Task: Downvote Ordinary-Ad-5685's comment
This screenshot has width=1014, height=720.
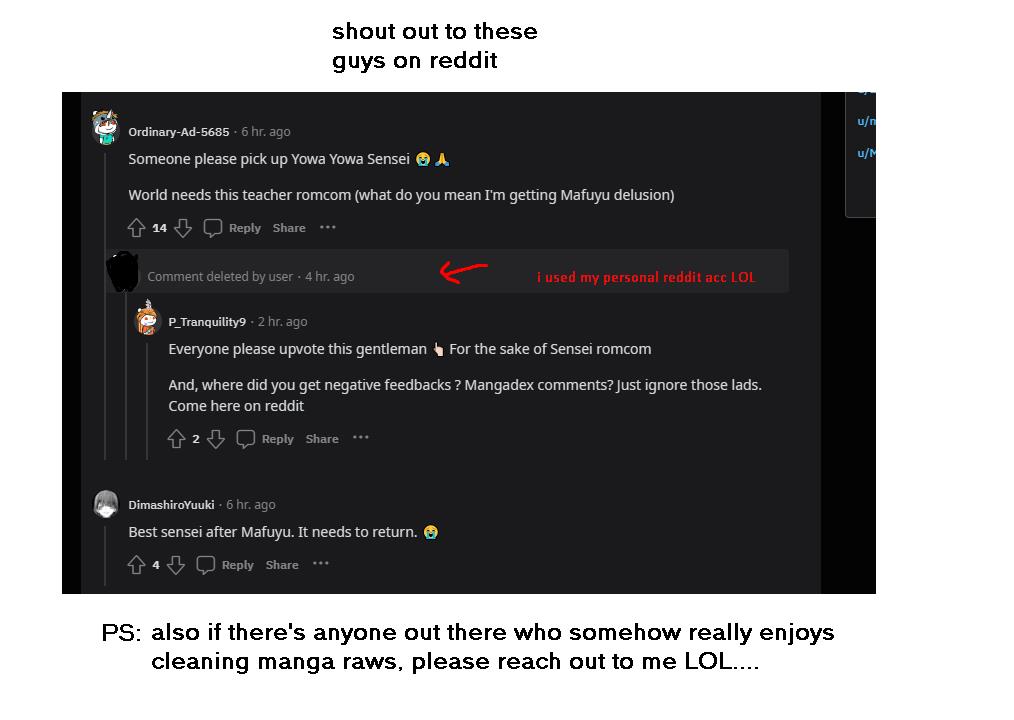Action: pyautogui.click(x=183, y=228)
